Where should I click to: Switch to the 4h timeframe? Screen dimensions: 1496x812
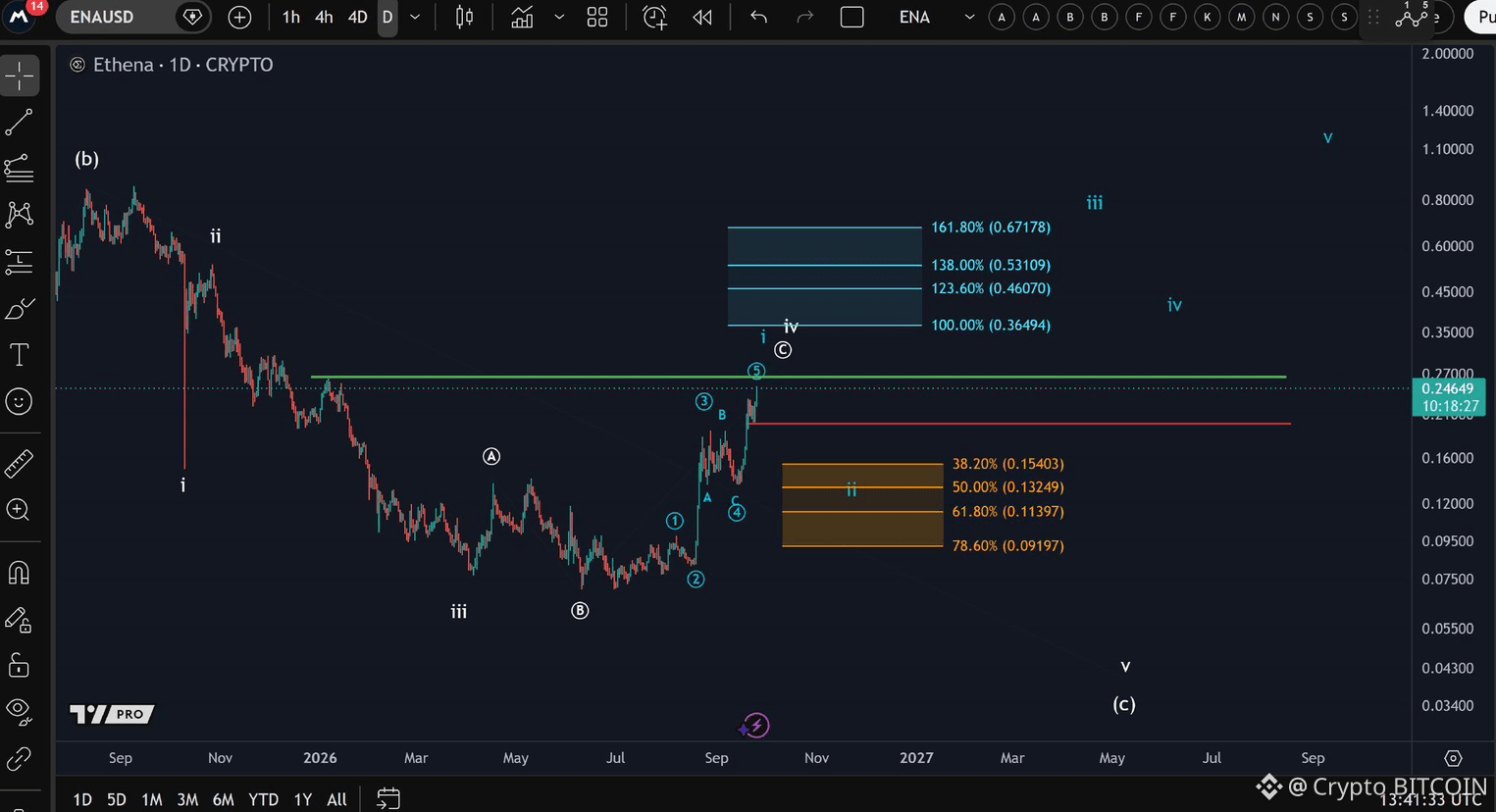(x=324, y=17)
